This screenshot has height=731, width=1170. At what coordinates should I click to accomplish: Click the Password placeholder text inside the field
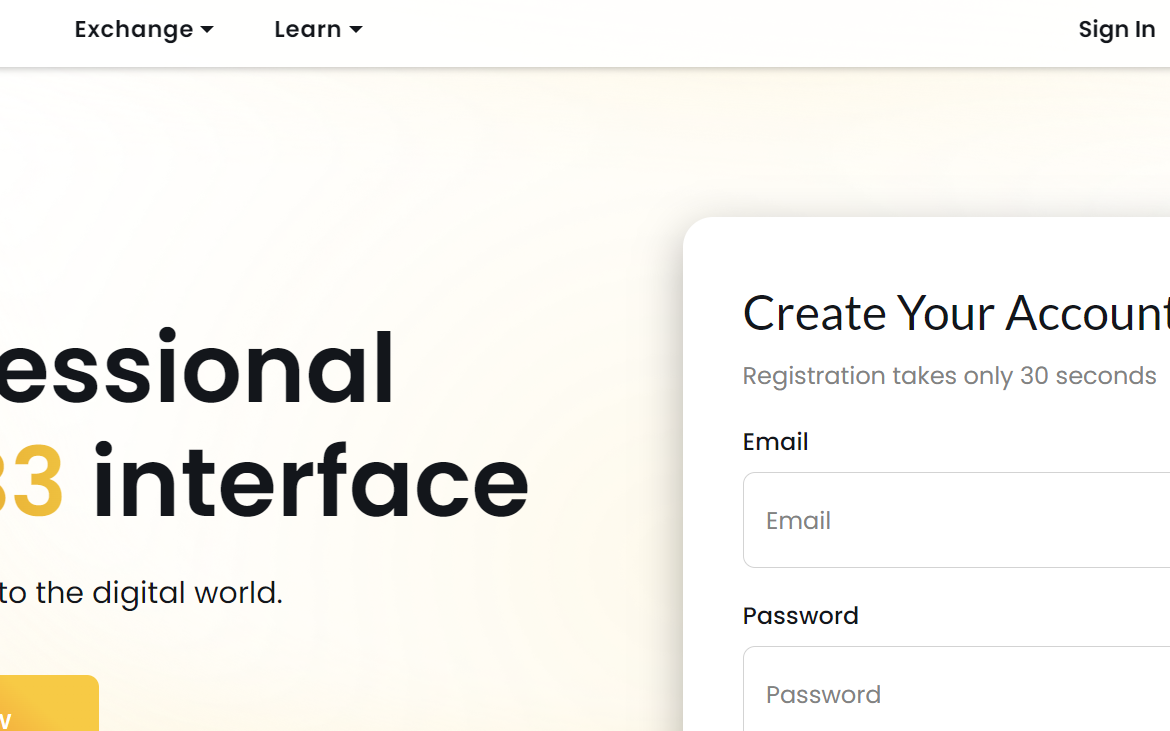pos(823,695)
